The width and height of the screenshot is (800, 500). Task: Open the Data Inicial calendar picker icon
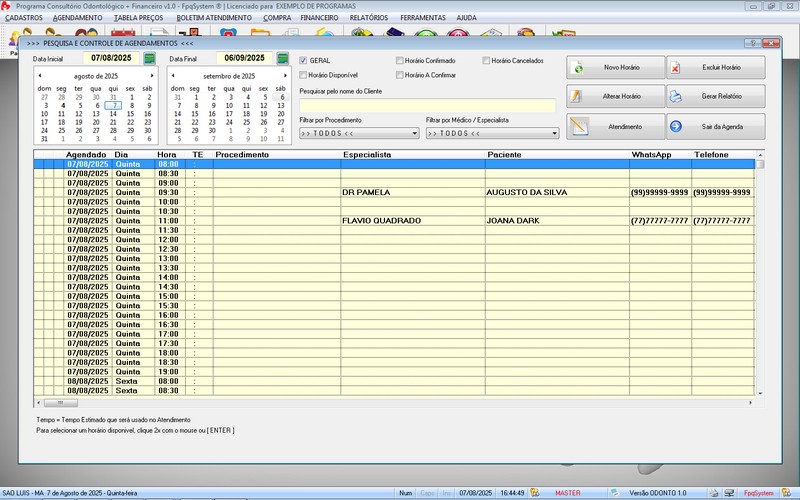coord(150,59)
